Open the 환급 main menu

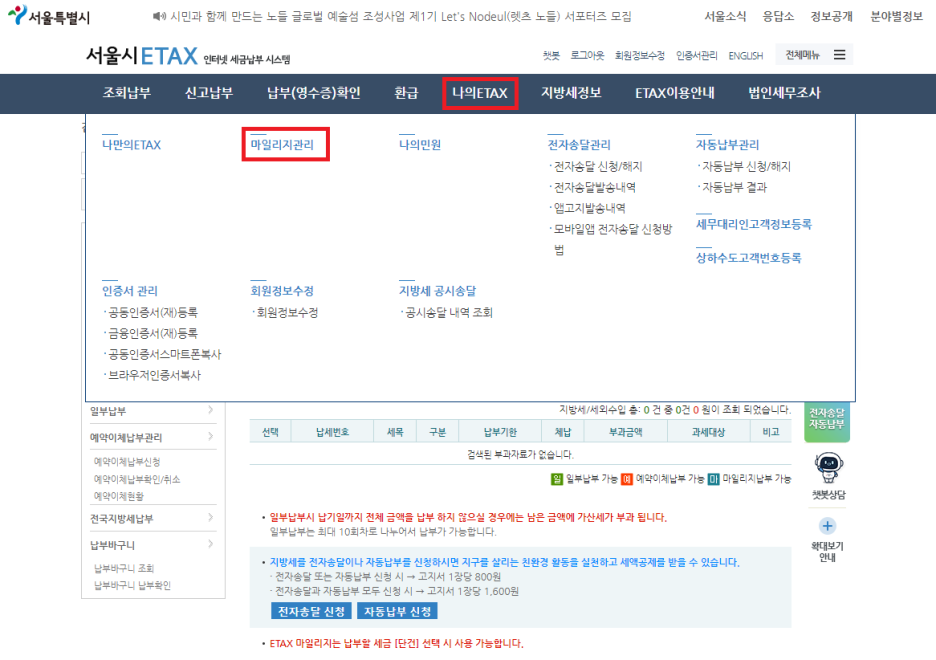tap(406, 93)
